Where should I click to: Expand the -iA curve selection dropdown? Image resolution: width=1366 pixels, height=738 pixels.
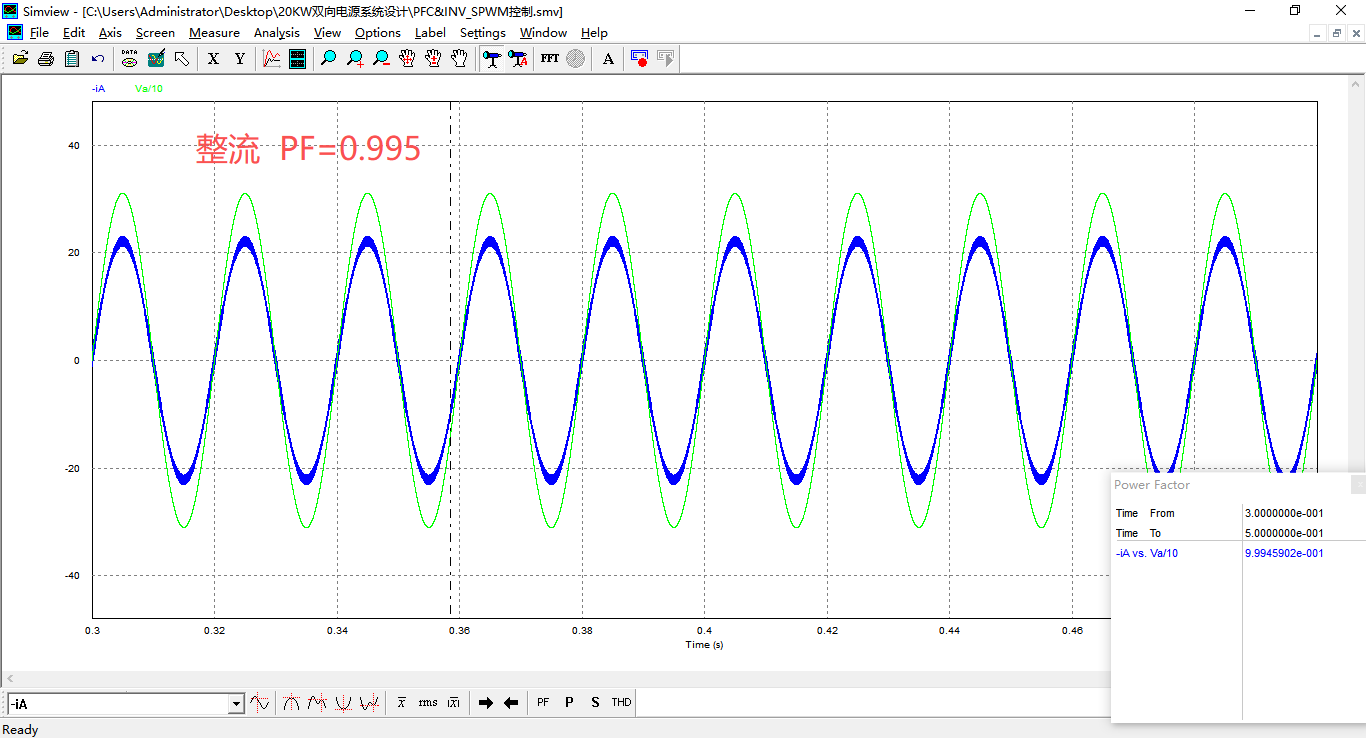236,704
